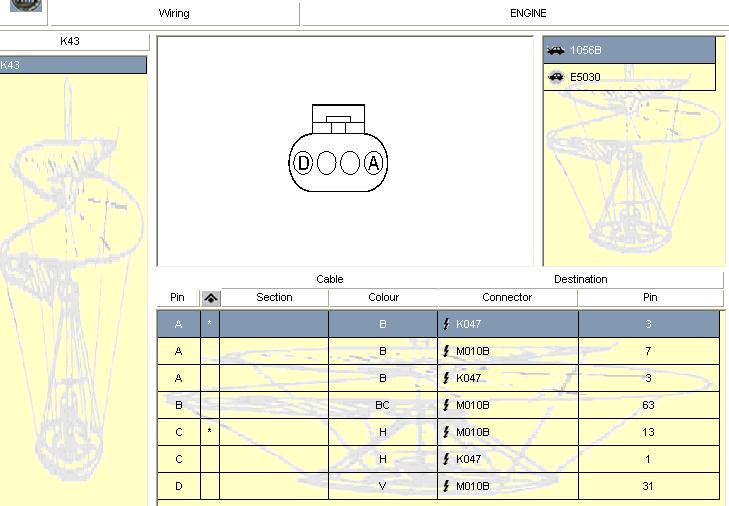Click the destination Pin column header

(x=650, y=297)
